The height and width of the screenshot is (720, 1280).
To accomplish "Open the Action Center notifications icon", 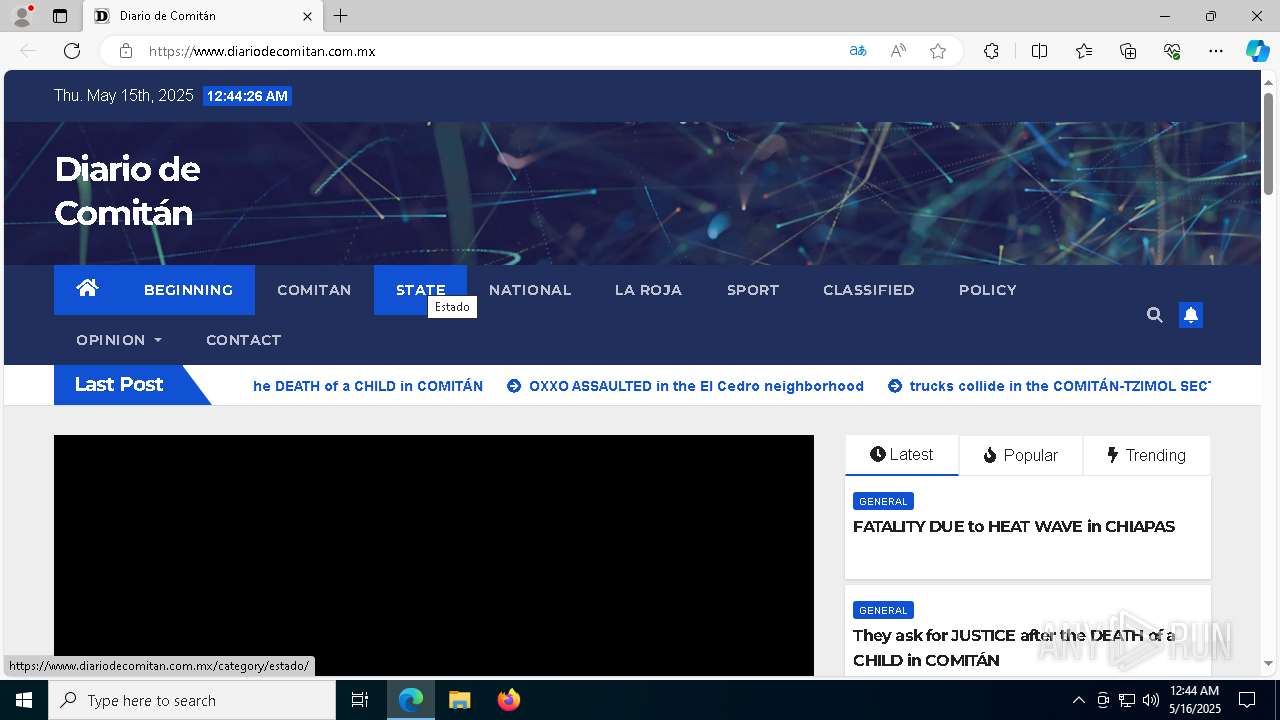I will [1247, 700].
